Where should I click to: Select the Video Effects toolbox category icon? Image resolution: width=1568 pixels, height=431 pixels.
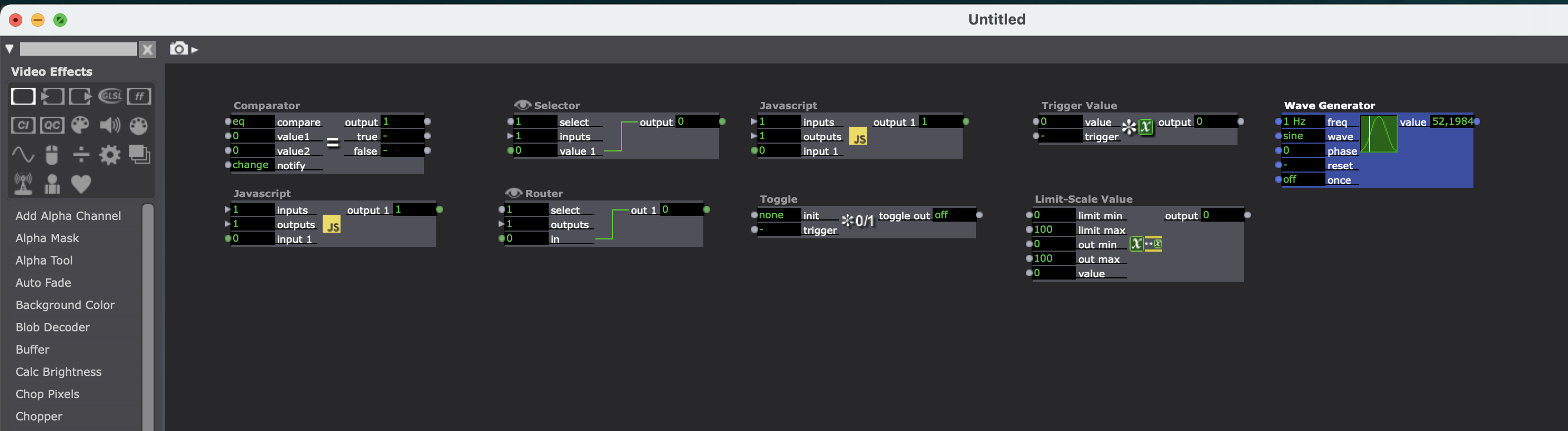pyautogui.click(x=23, y=96)
